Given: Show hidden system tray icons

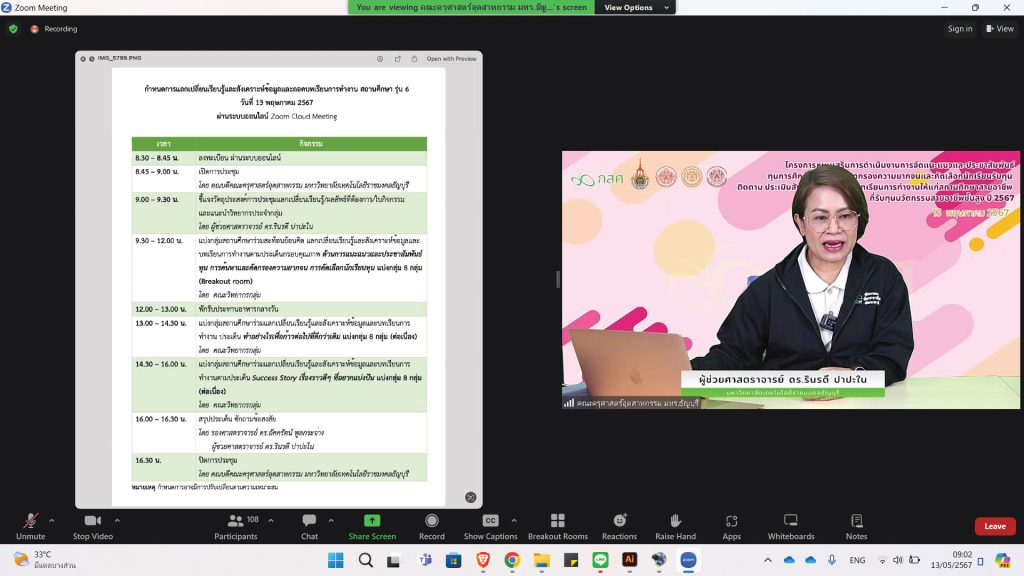Looking at the screenshot, I should tap(768, 560).
